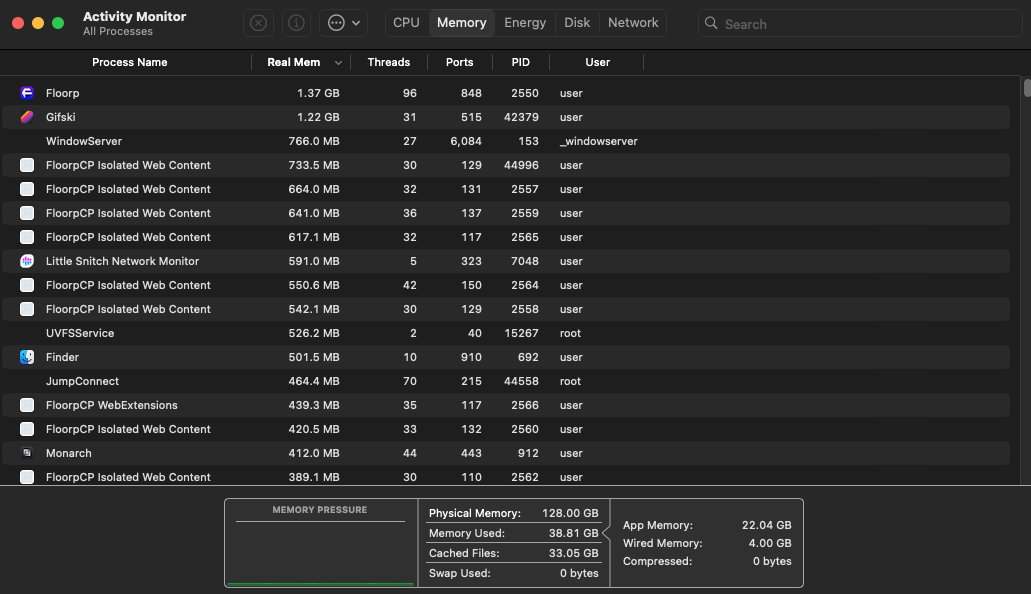Click Little Snitch Network Monitor icon
The image size is (1031, 594).
27,261
